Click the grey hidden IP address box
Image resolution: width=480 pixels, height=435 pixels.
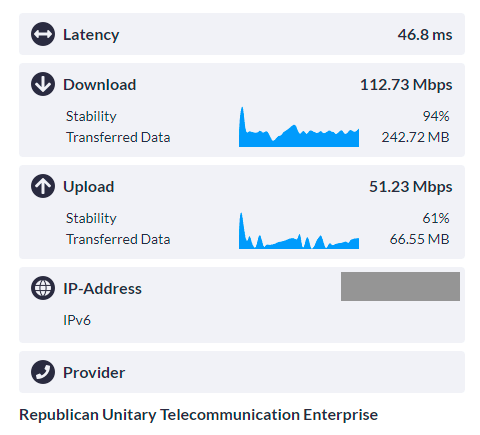click(x=400, y=286)
